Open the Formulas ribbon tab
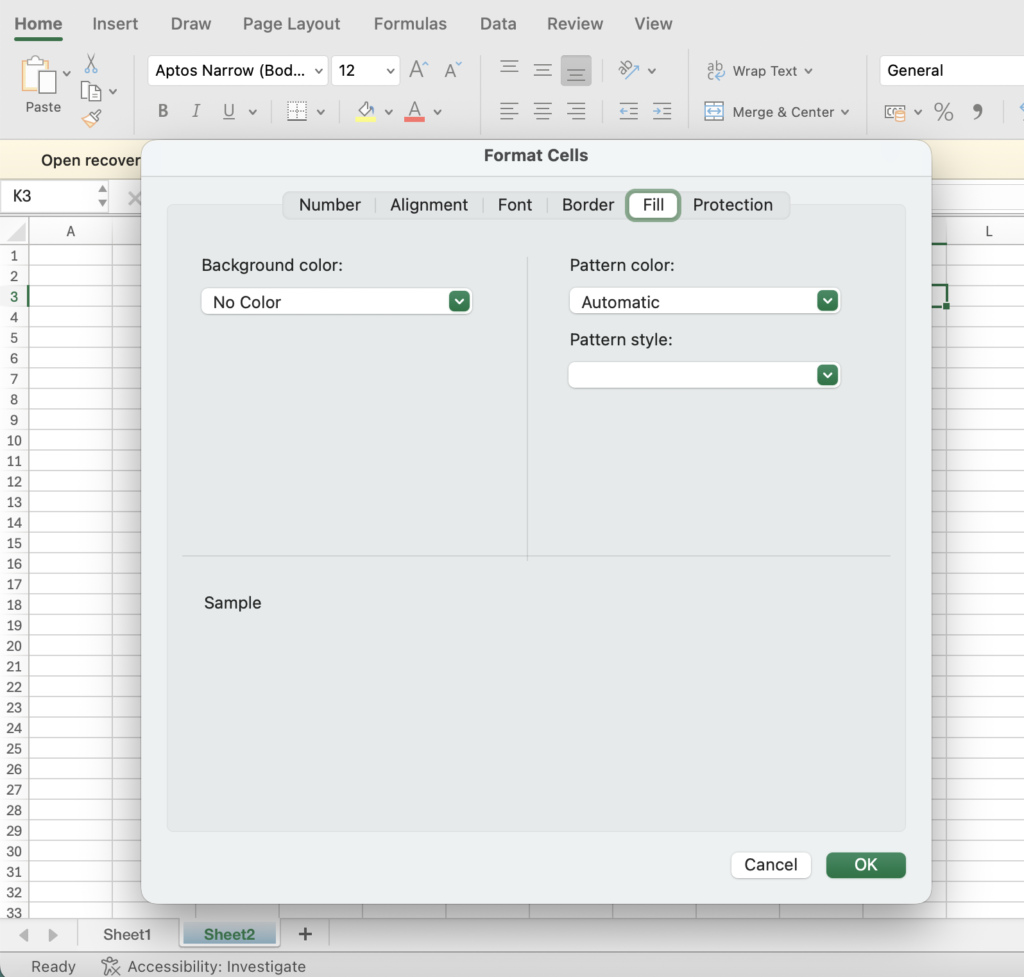 point(410,23)
